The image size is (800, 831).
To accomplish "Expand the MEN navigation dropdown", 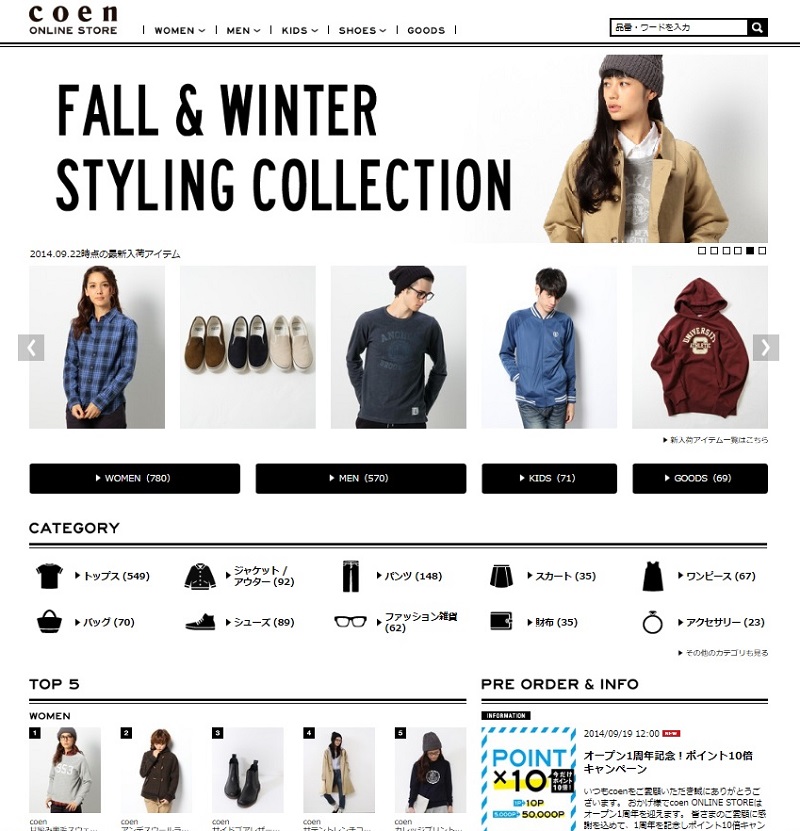I will click(243, 31).
